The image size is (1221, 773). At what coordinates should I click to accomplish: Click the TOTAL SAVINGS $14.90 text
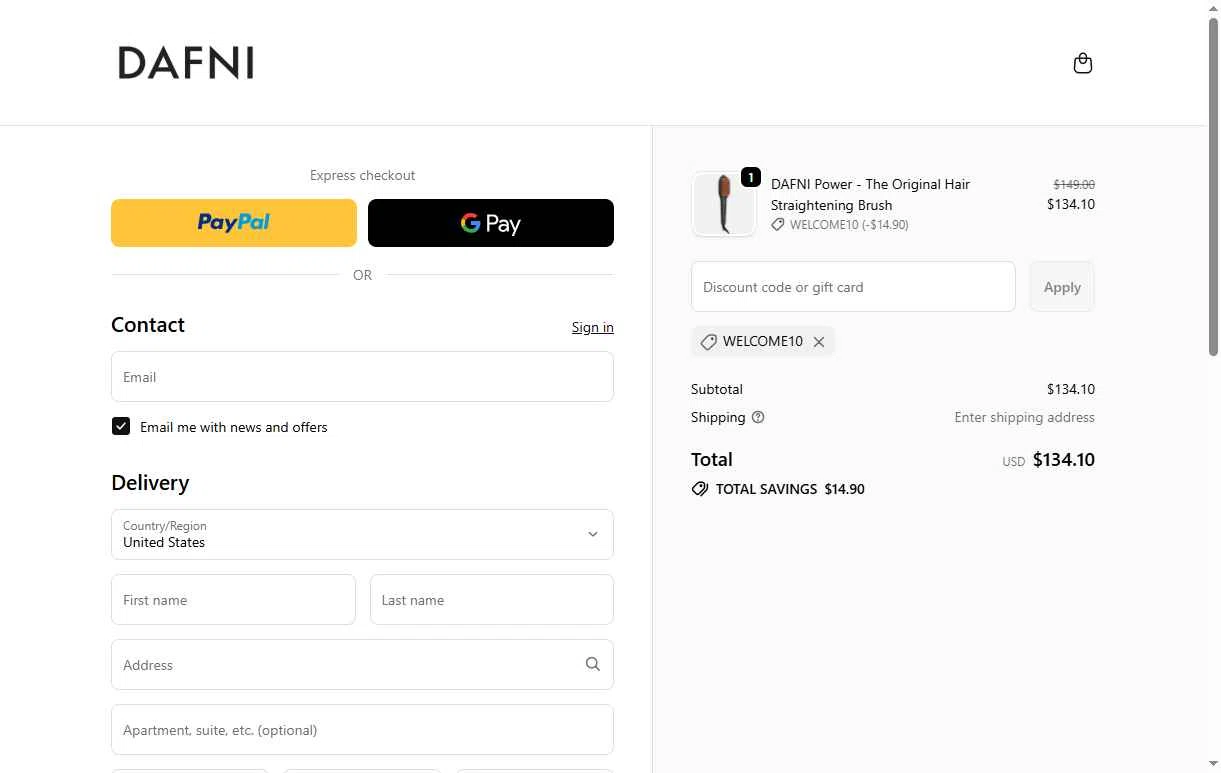pos(790,489)
